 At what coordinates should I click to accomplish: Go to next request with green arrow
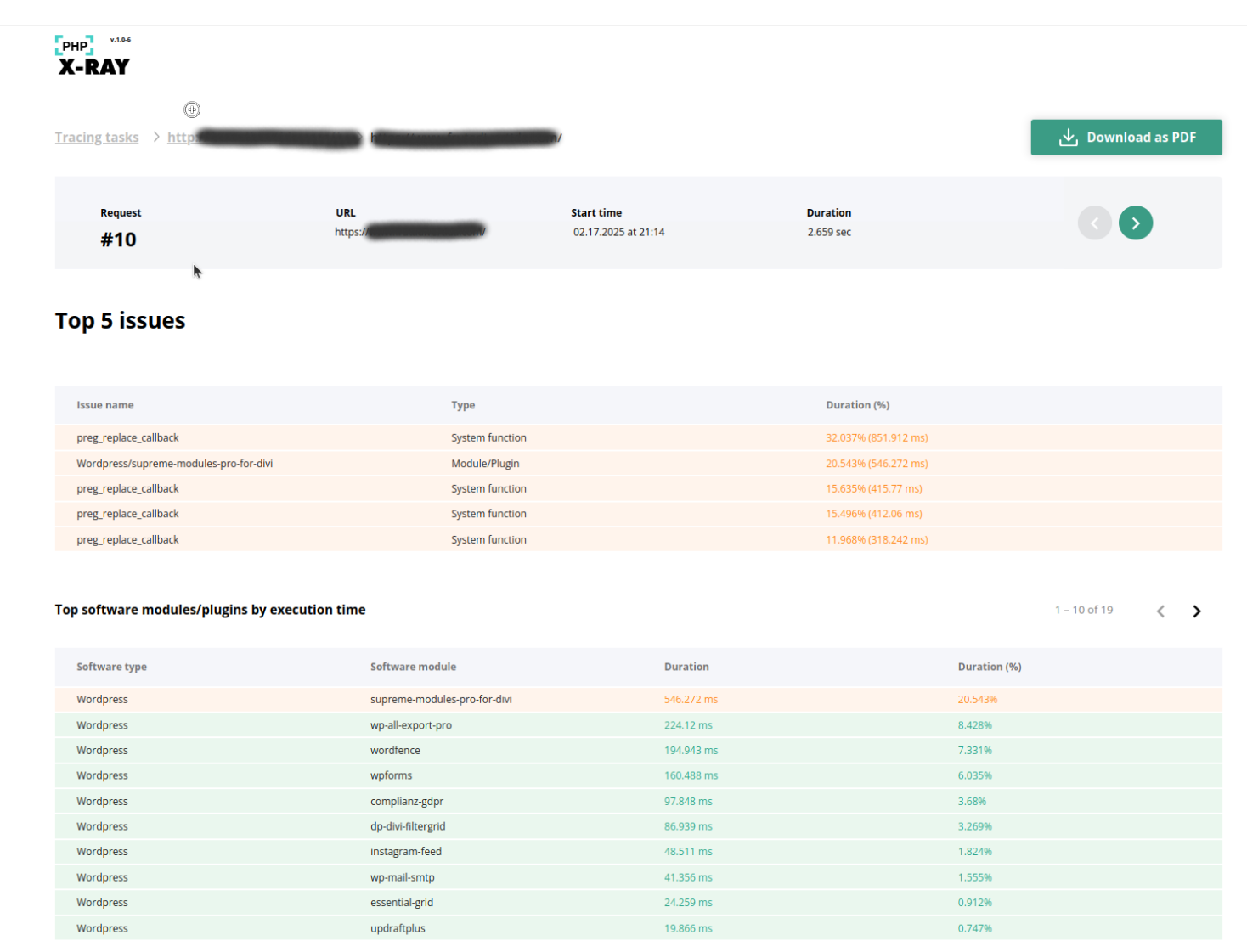1136,223
